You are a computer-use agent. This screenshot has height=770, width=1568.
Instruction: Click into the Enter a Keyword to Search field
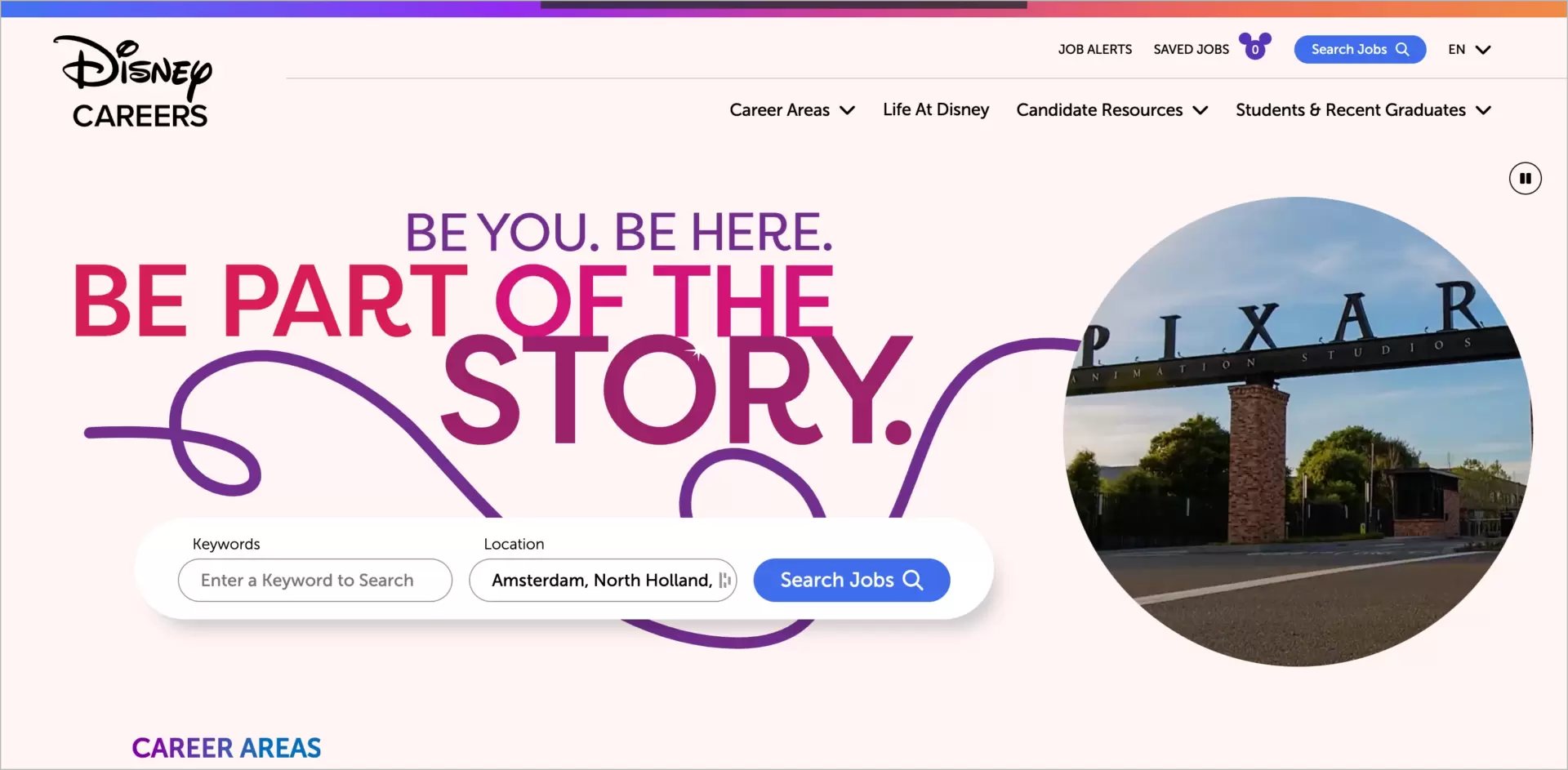coord(314,580)
